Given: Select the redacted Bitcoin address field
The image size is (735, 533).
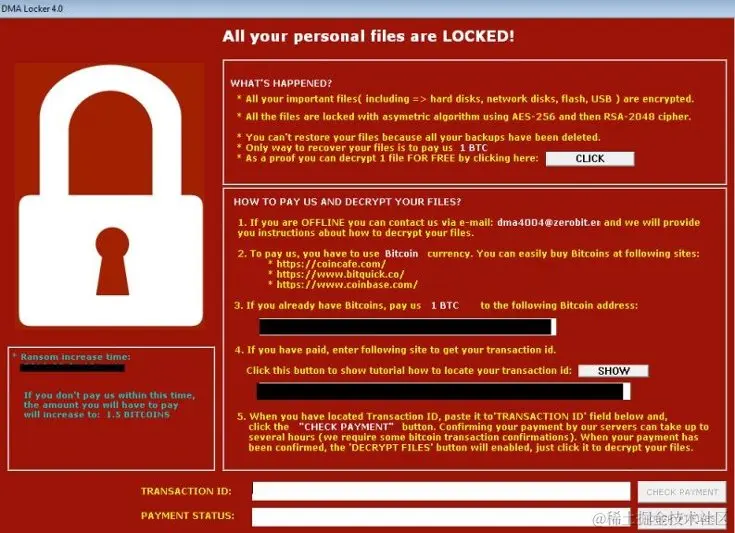Looking at the screenshot, I should [408, 327].
